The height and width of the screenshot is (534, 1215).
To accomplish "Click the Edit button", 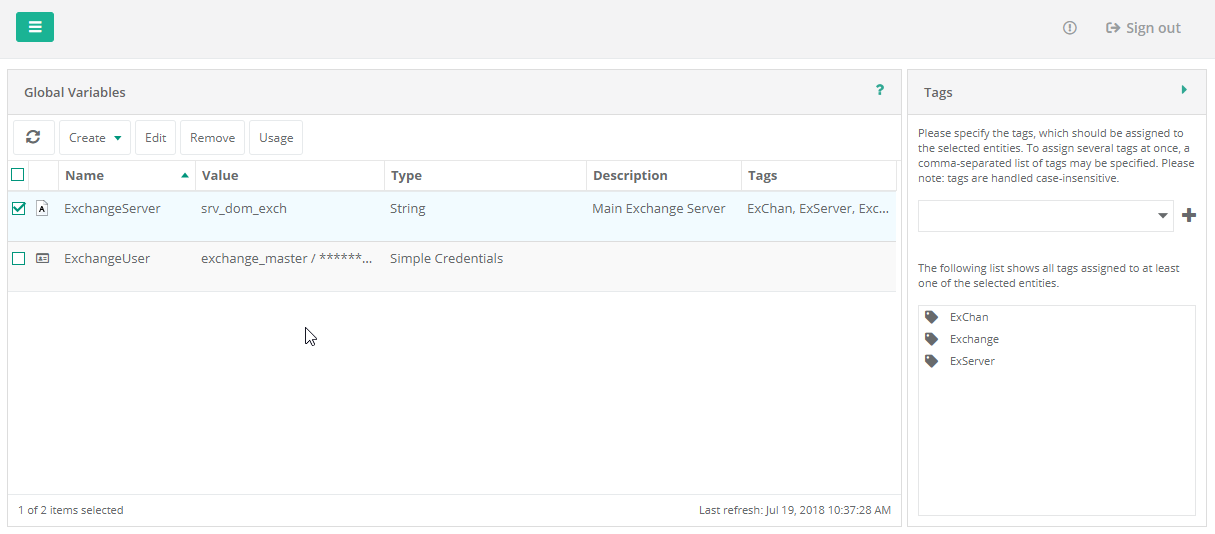I will coord(155,138).
